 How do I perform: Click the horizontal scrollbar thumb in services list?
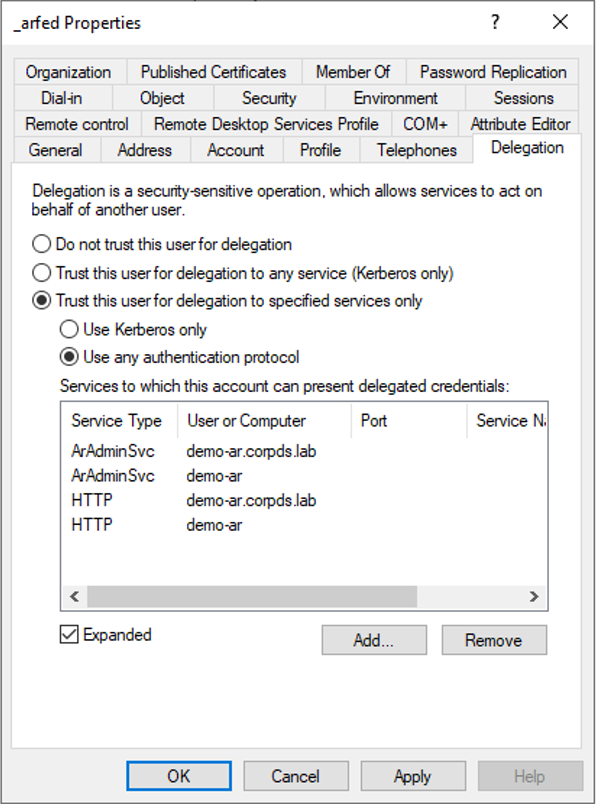click(252, 596)
